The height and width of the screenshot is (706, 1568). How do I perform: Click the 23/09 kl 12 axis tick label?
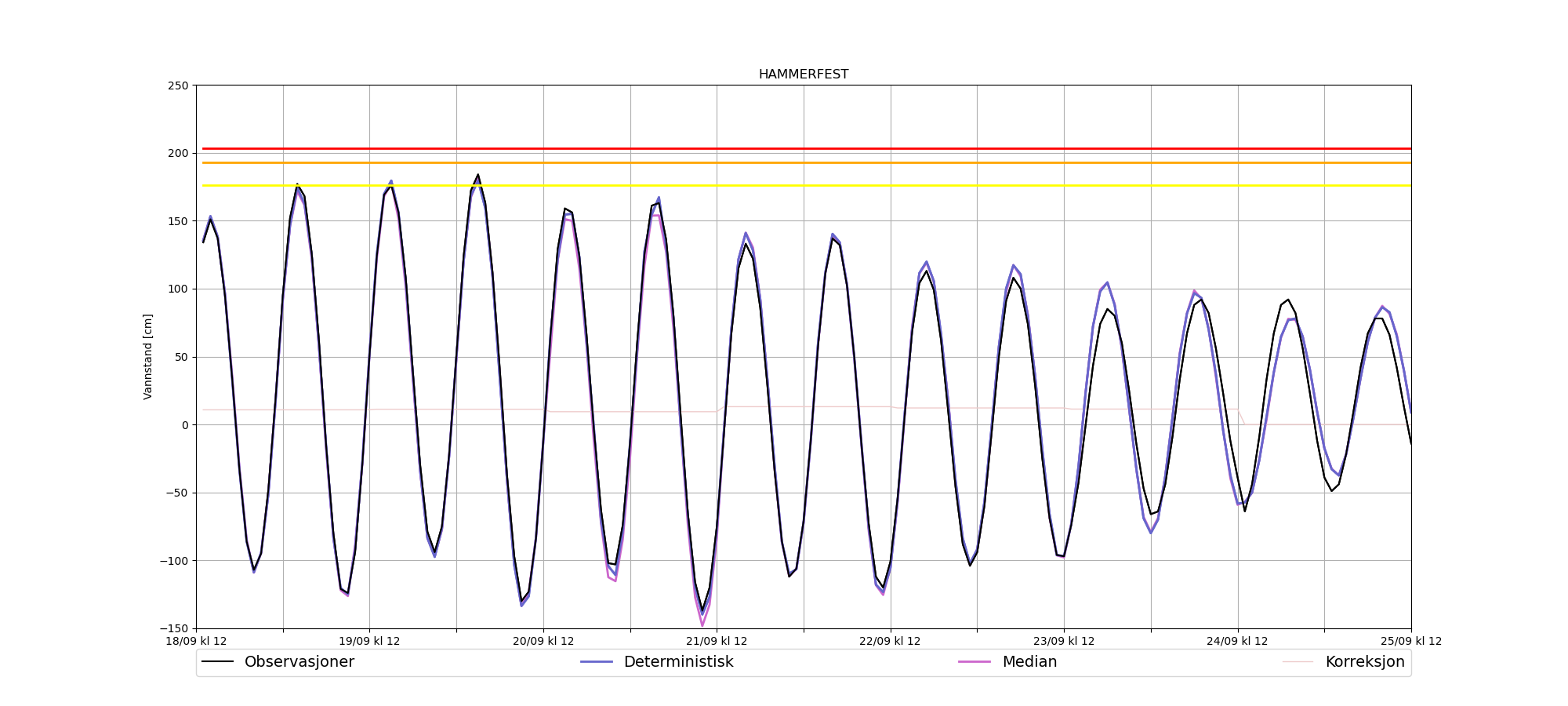click(1064, 641)
